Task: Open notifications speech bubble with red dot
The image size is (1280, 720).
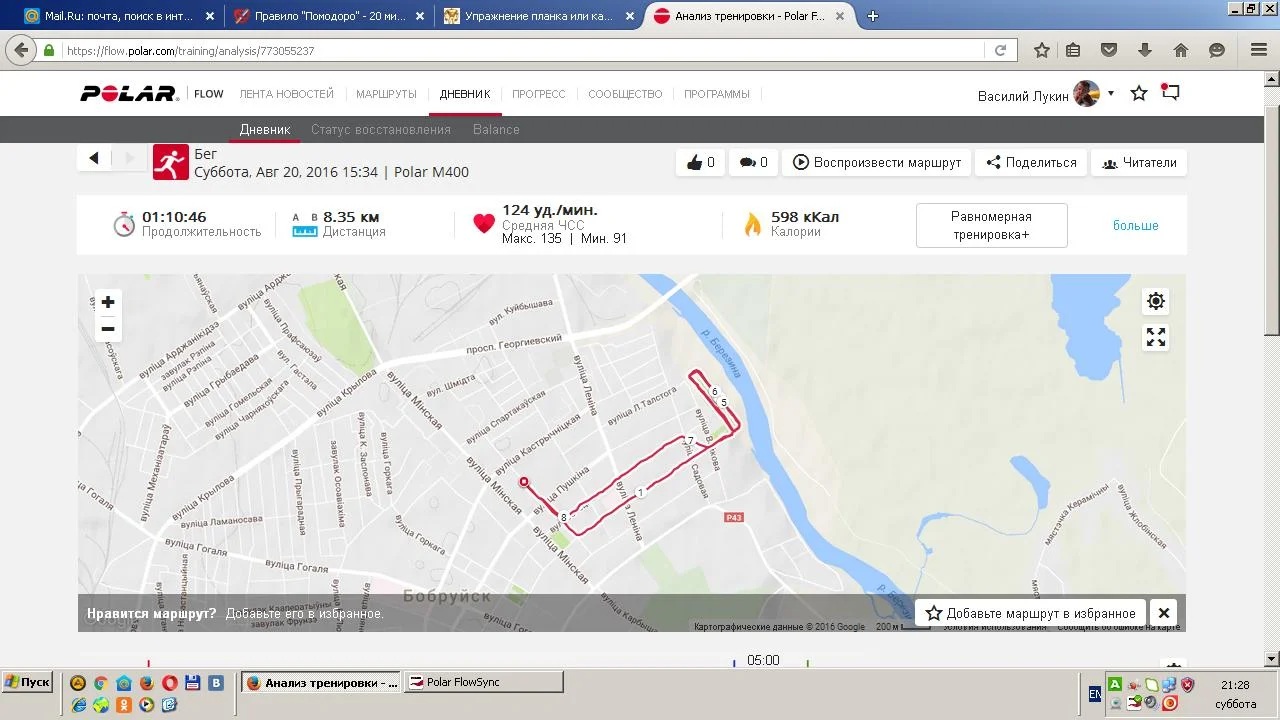Action: (x=1171, y=93)
